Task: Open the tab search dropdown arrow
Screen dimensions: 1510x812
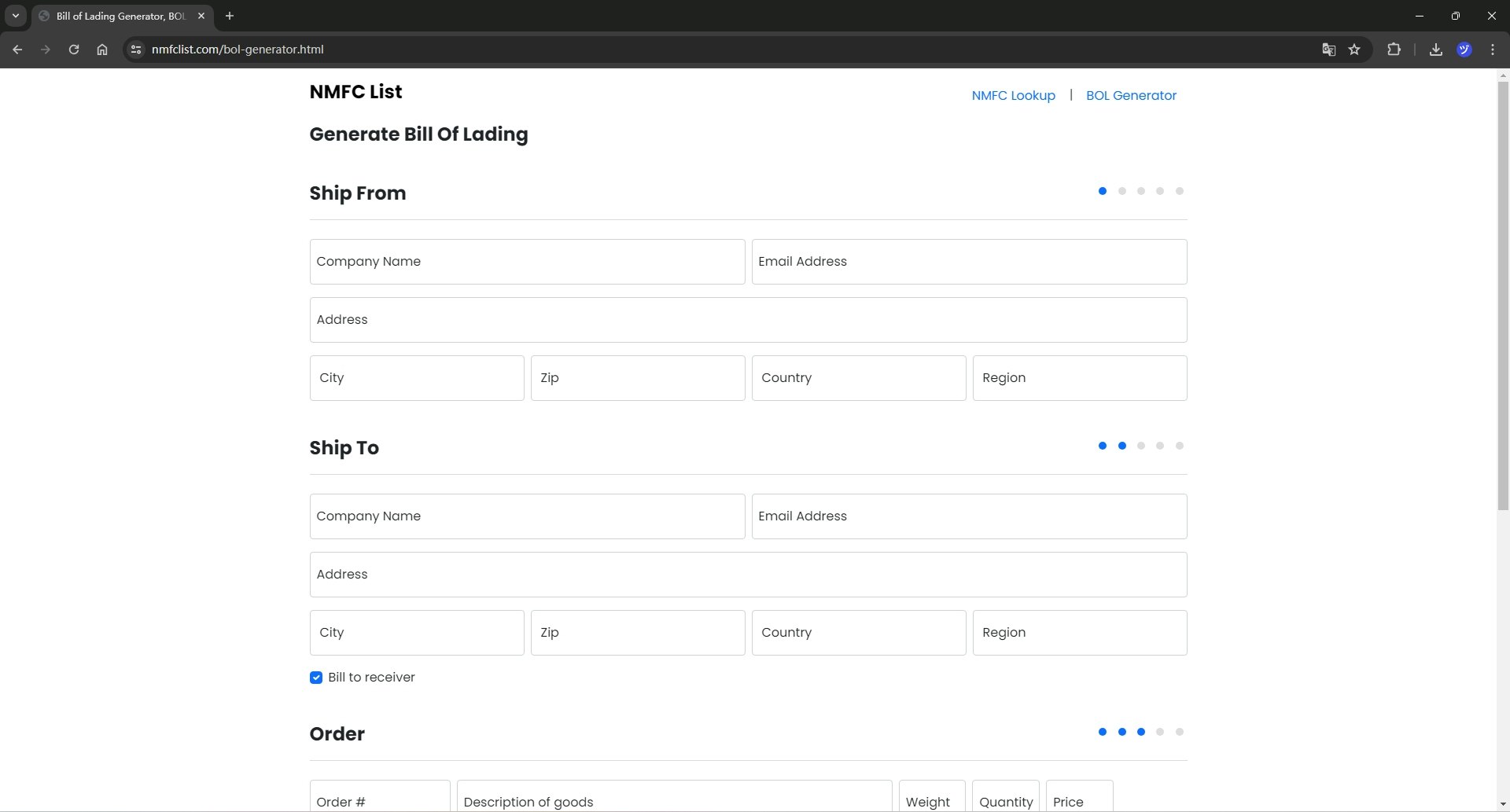Action: [15, 16]
